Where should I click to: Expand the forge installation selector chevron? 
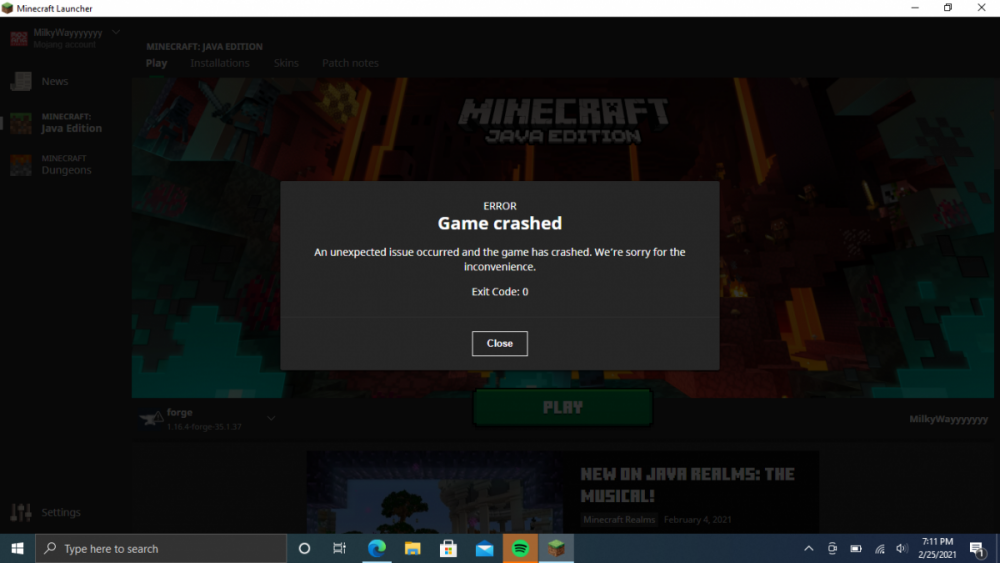click(x=271, y=419)
